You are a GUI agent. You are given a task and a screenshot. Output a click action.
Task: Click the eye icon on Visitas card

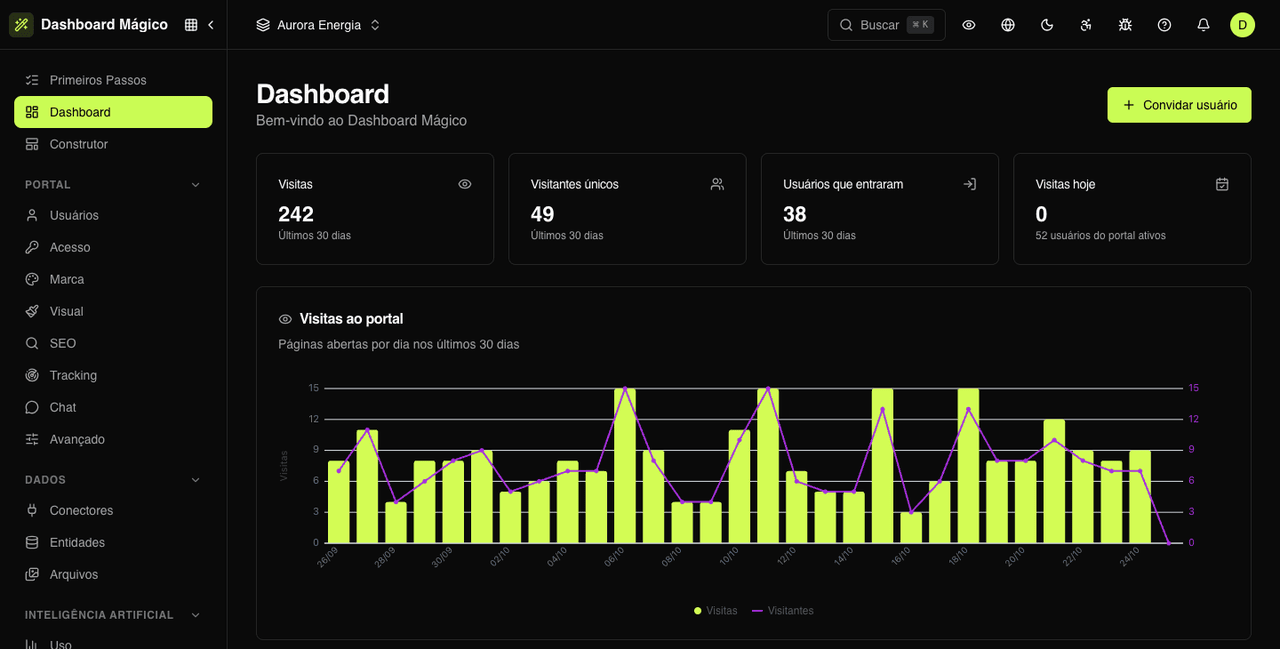coord(465,184)
